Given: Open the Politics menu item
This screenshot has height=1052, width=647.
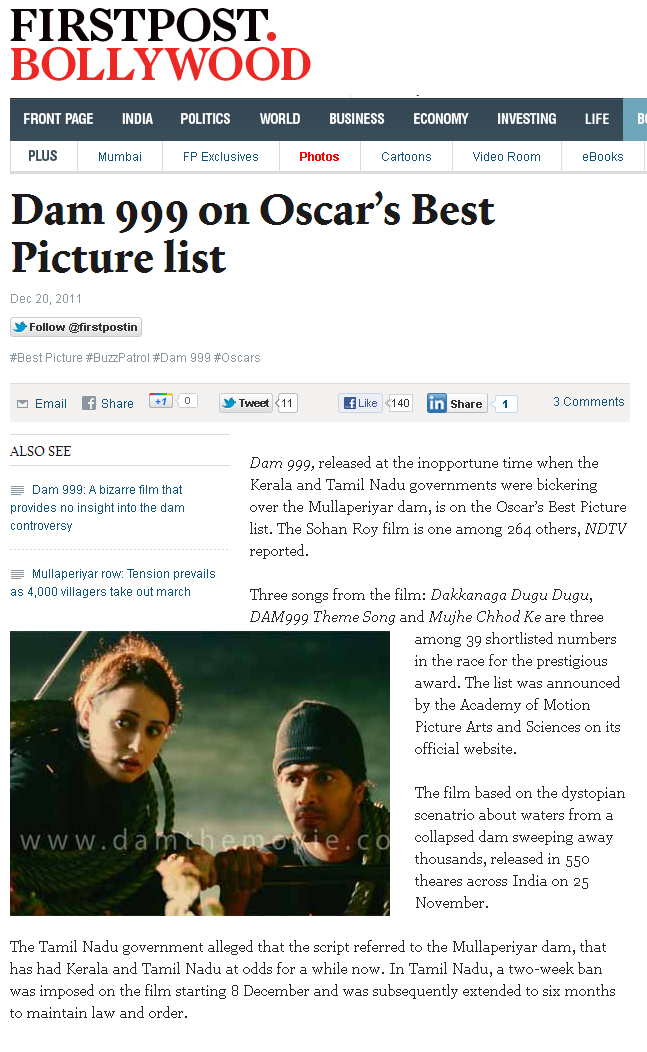Looking at the screenshot, I should click(x=205, y=119).
